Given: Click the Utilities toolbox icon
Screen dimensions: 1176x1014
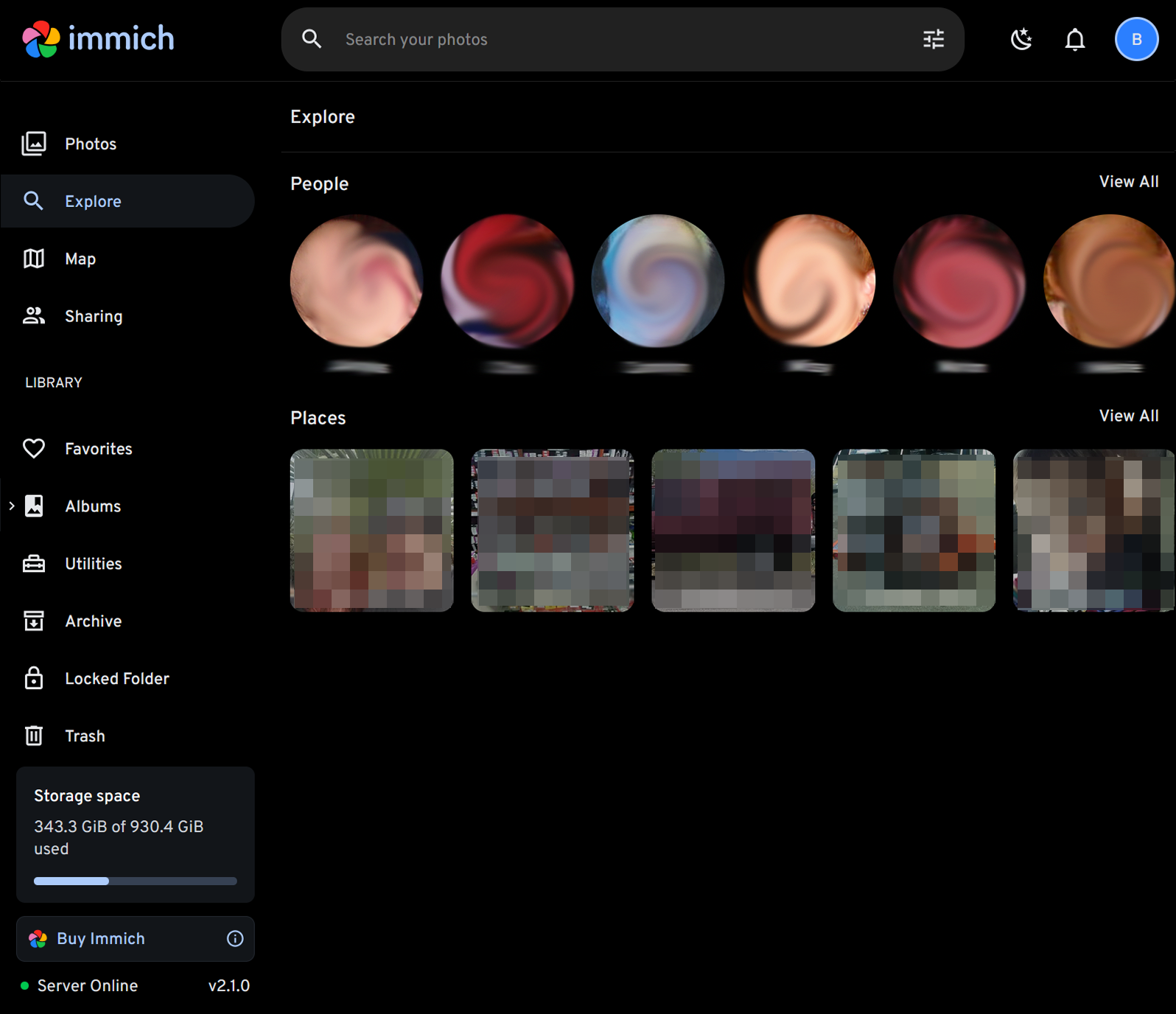Looking at the screenshot, I should [x=34, y=564].
